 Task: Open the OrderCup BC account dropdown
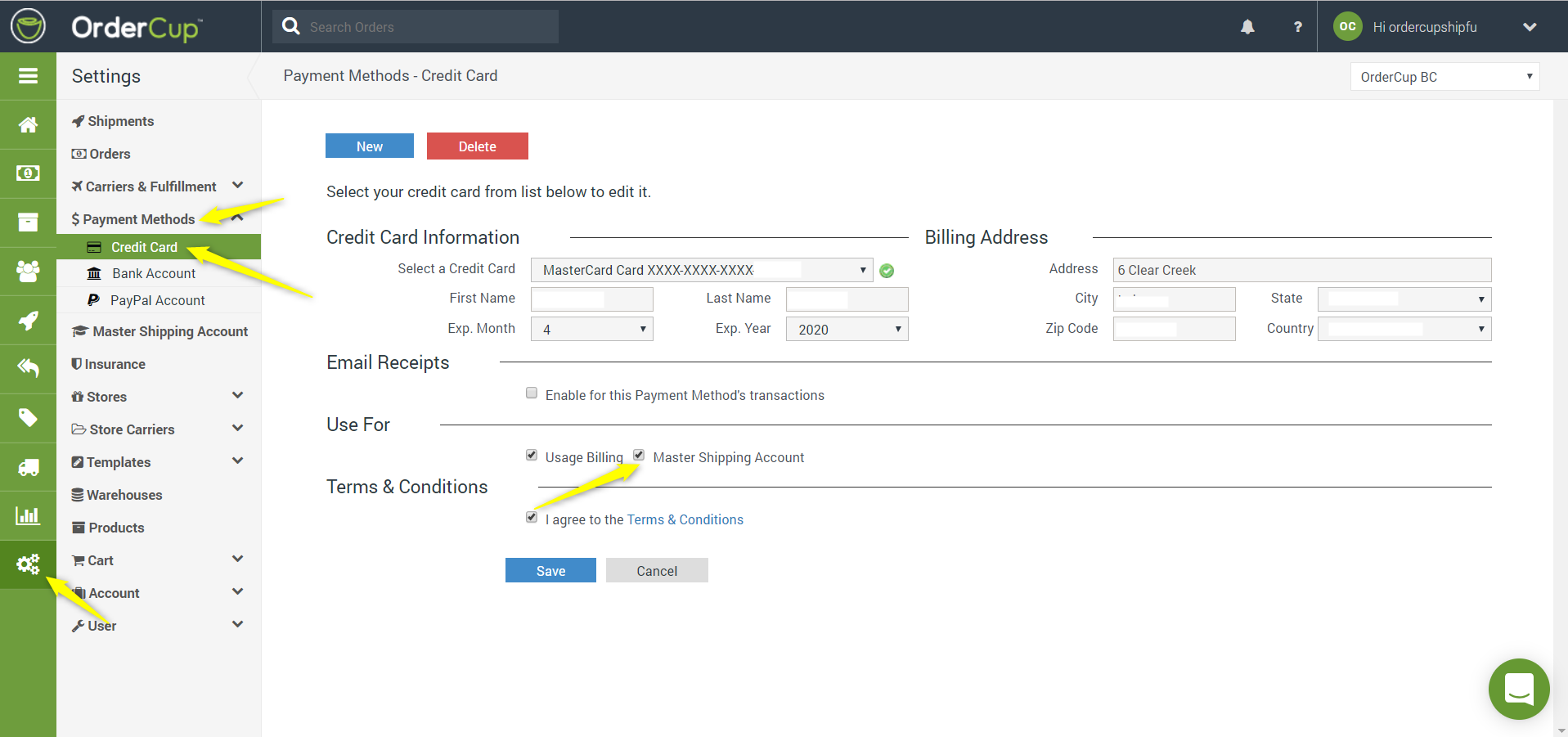(x=1445, y=77)
